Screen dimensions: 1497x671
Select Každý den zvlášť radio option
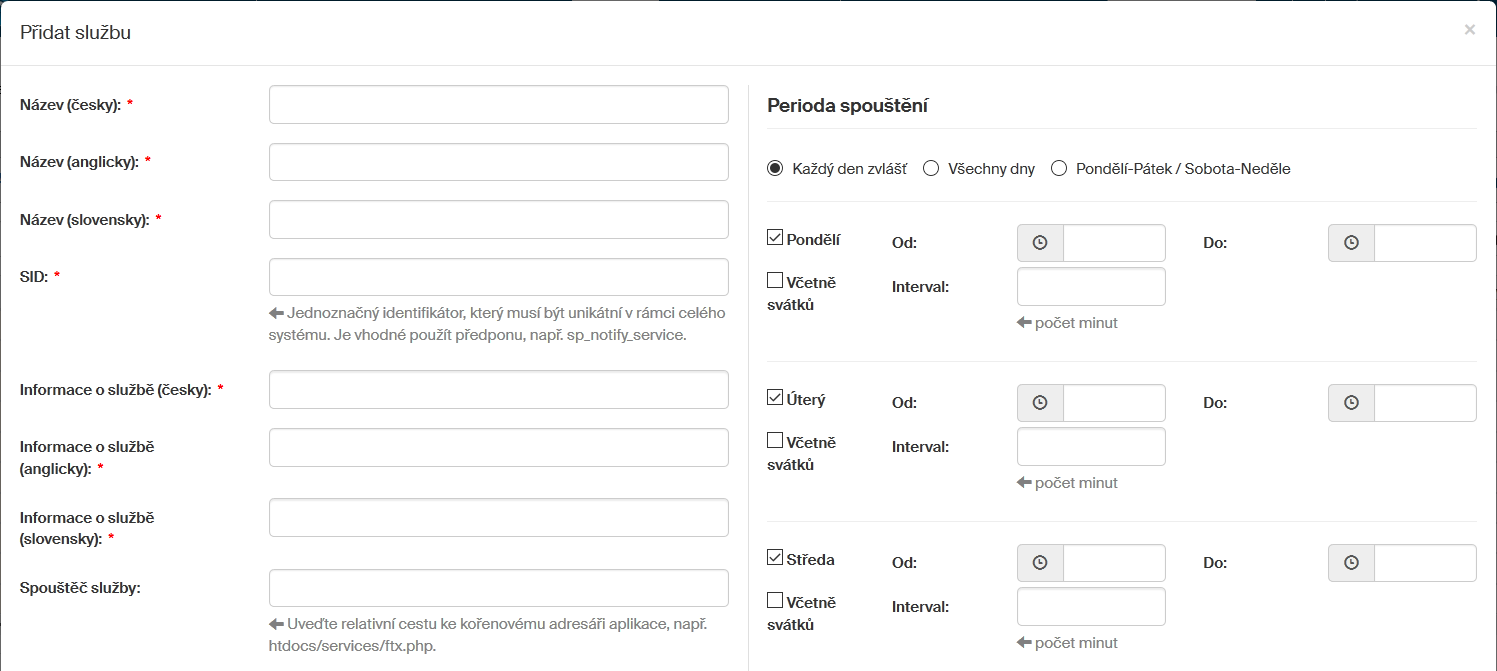(775, 169)
